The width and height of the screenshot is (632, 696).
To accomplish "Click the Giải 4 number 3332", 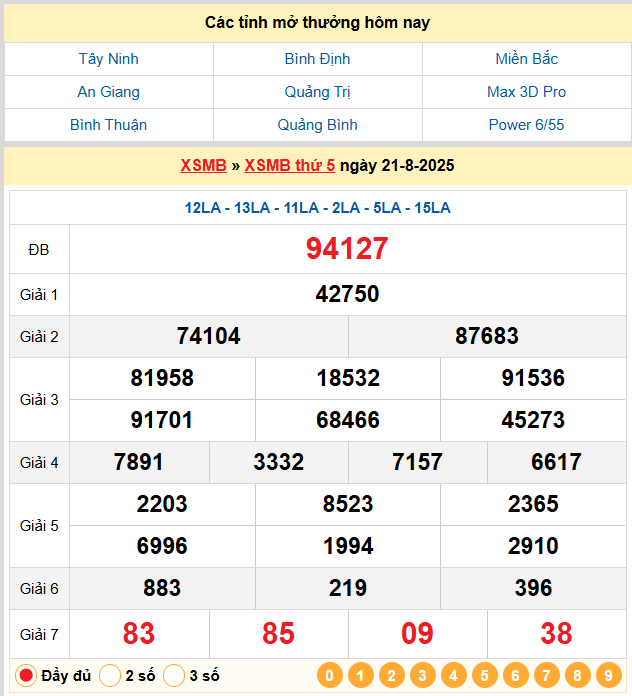I will [x=279, y=462].
